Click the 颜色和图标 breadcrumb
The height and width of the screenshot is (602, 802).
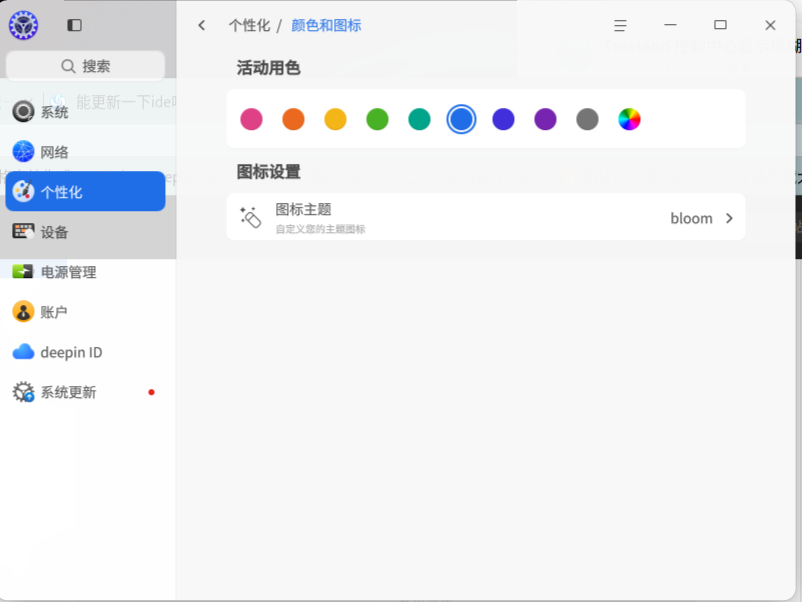(326, 25)
